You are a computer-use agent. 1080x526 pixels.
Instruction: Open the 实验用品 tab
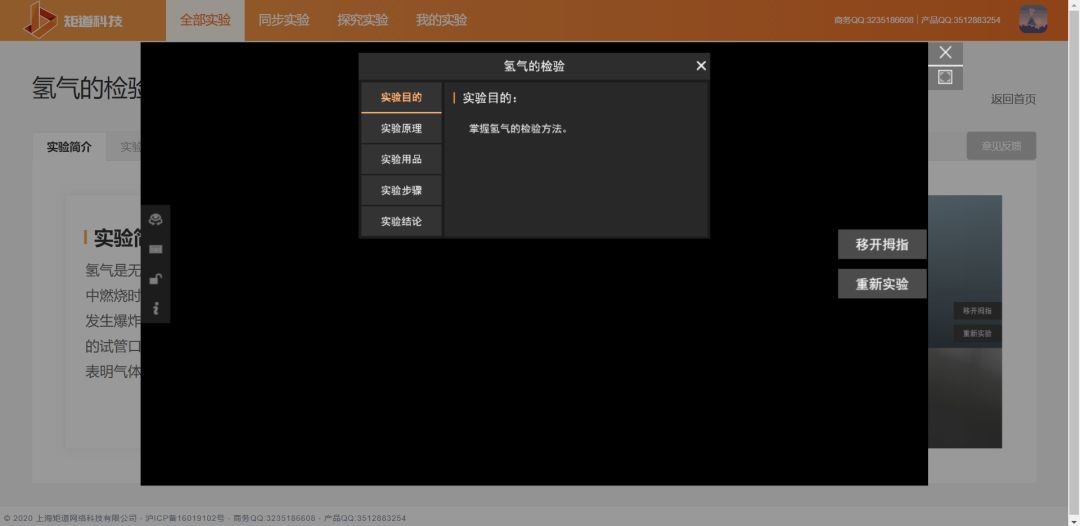tap(402, 160)
